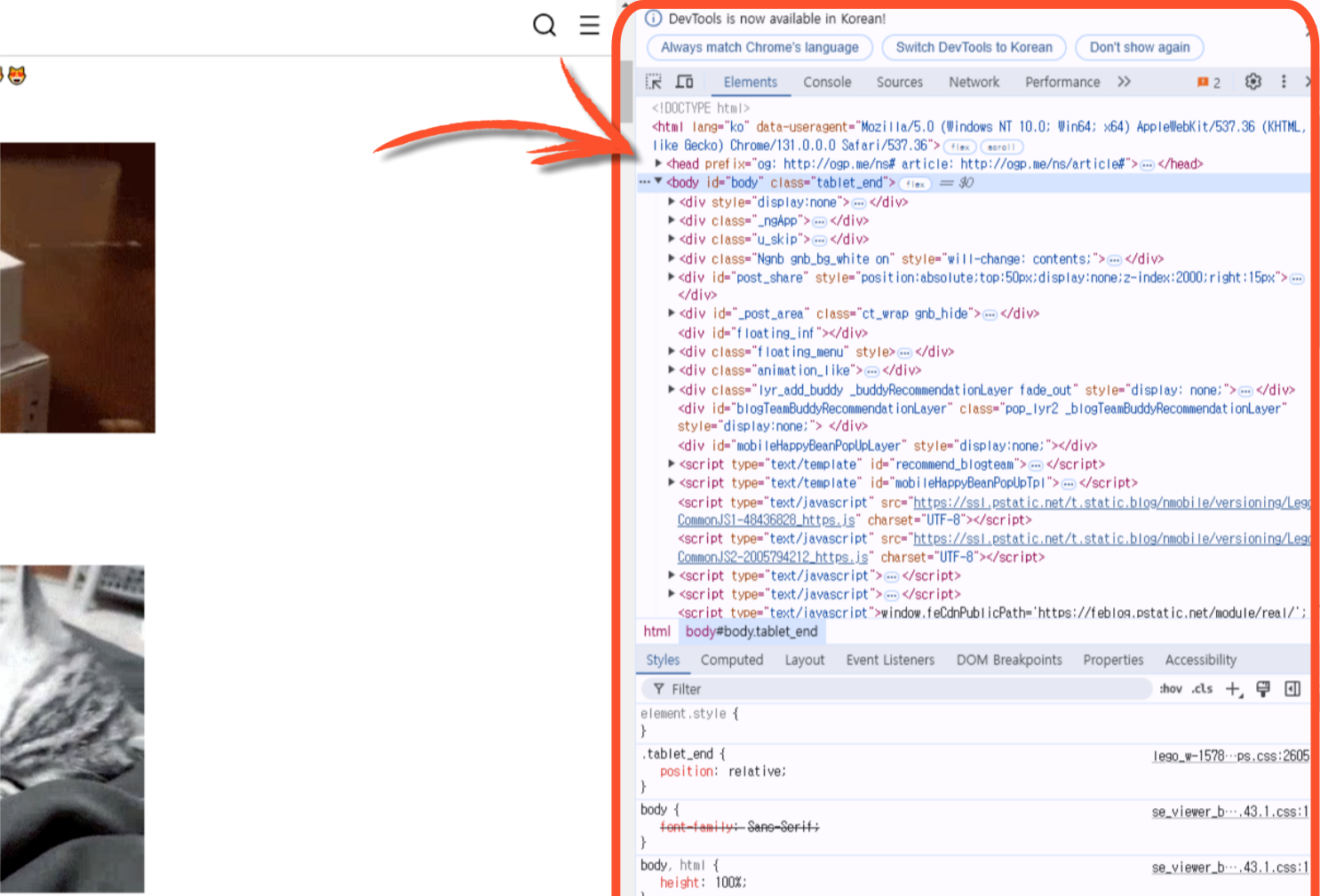Expand the floating_menu div node
Viewport: 1320px width, 896px height.
672,352
